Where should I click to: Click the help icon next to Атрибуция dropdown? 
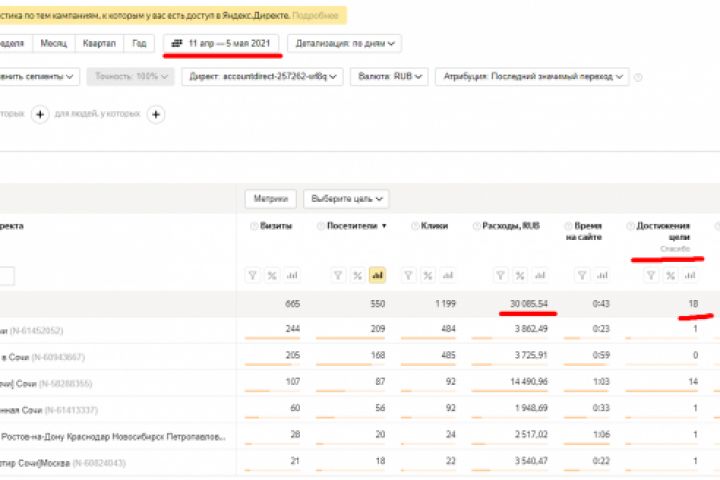(x=638, y=77)
